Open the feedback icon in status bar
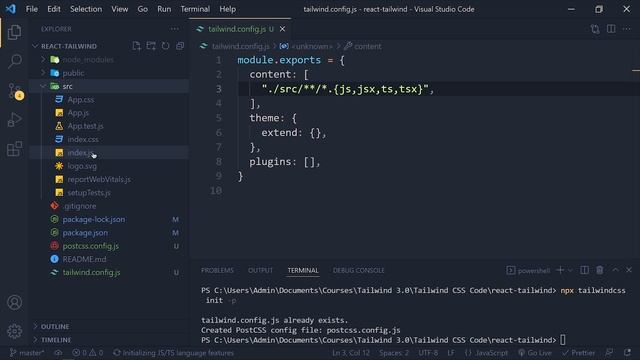 609,353
